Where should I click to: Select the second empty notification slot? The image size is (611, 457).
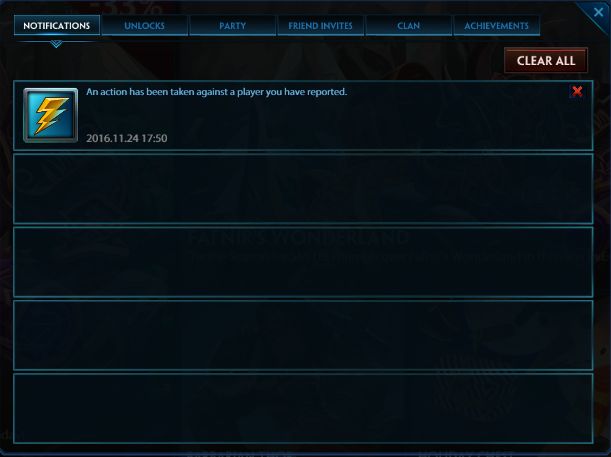[x=303, y=189]
